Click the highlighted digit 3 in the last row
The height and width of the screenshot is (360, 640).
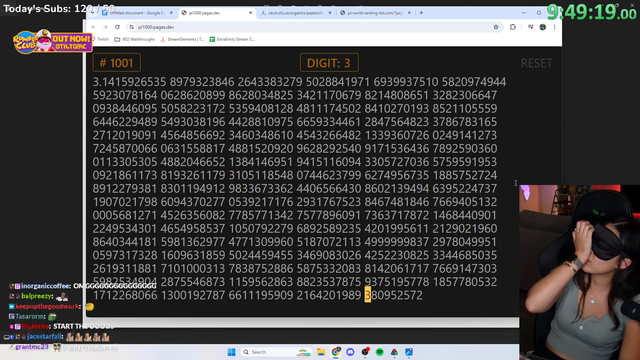click(368, 295)
